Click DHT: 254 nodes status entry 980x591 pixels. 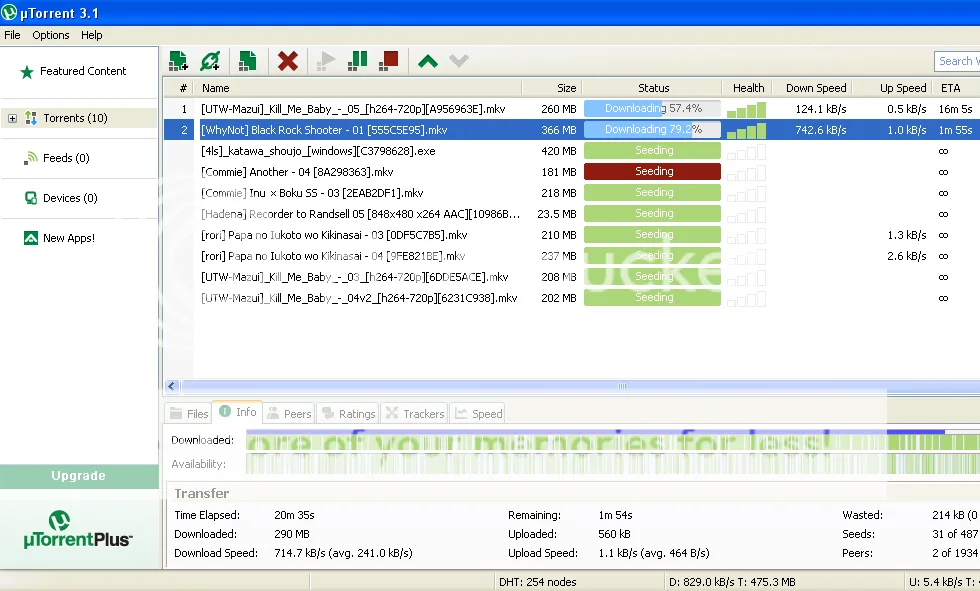pyautogui.click(x=538, y=582)
